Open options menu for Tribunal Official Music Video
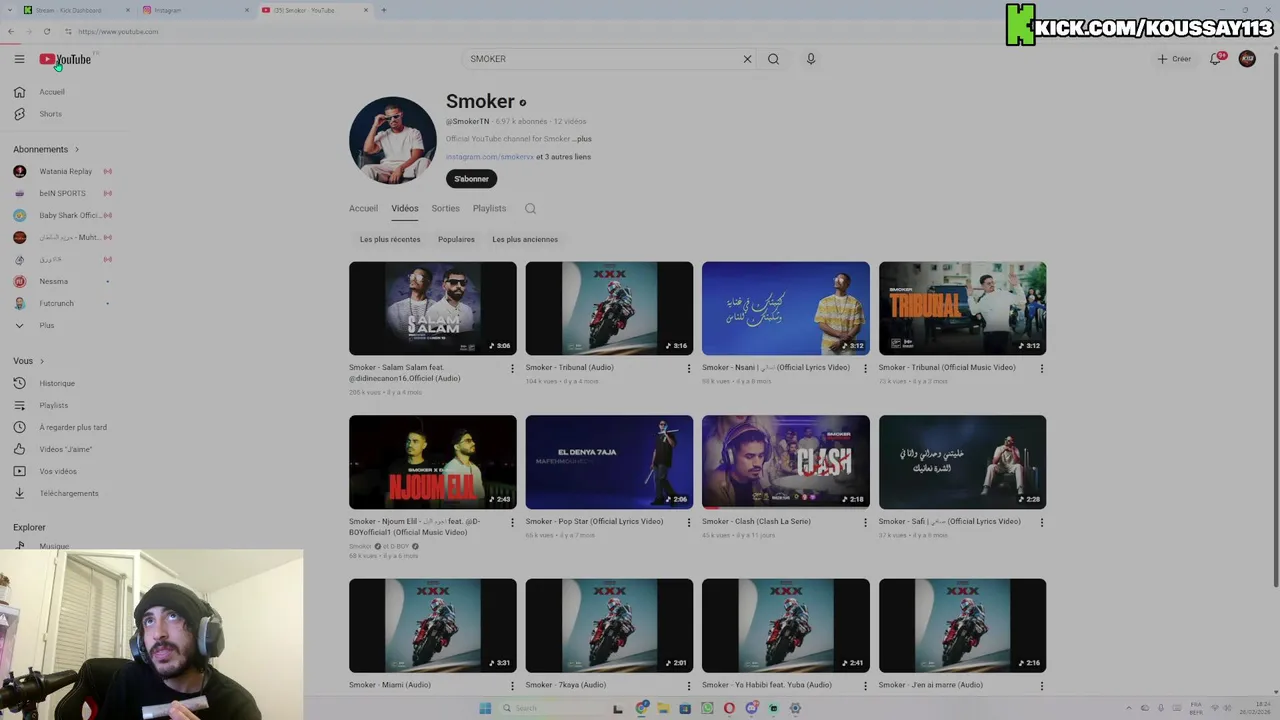 click(1041, 368)
